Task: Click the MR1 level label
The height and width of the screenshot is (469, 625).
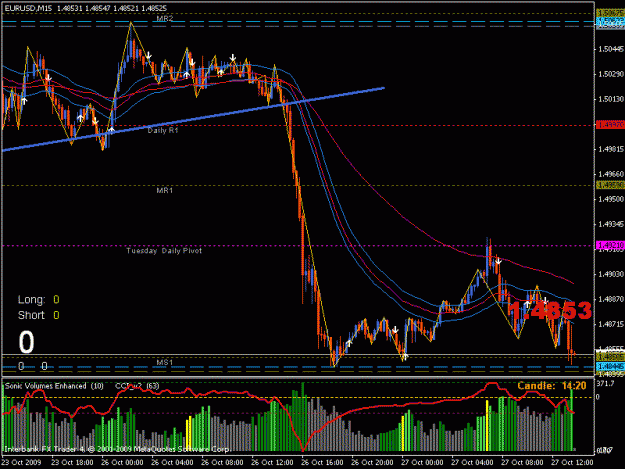Action: point(165,190)
